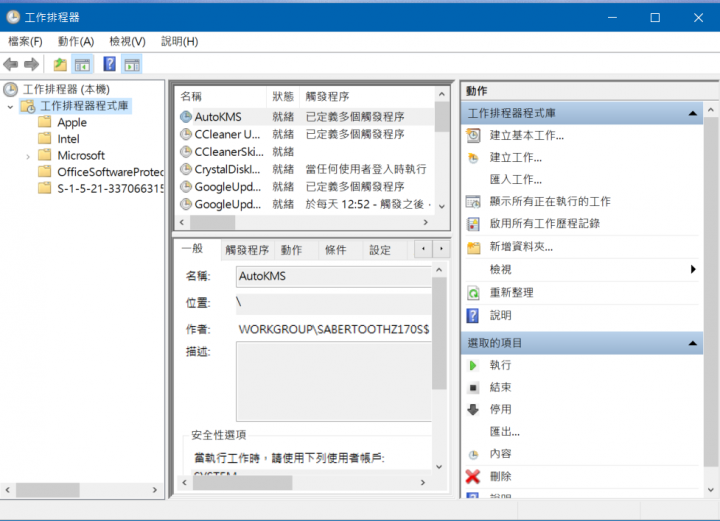This screenshot has height=521, width=720.
Task: Open the 檢視 submenu in actions pane
Action: tap(581, 269)
